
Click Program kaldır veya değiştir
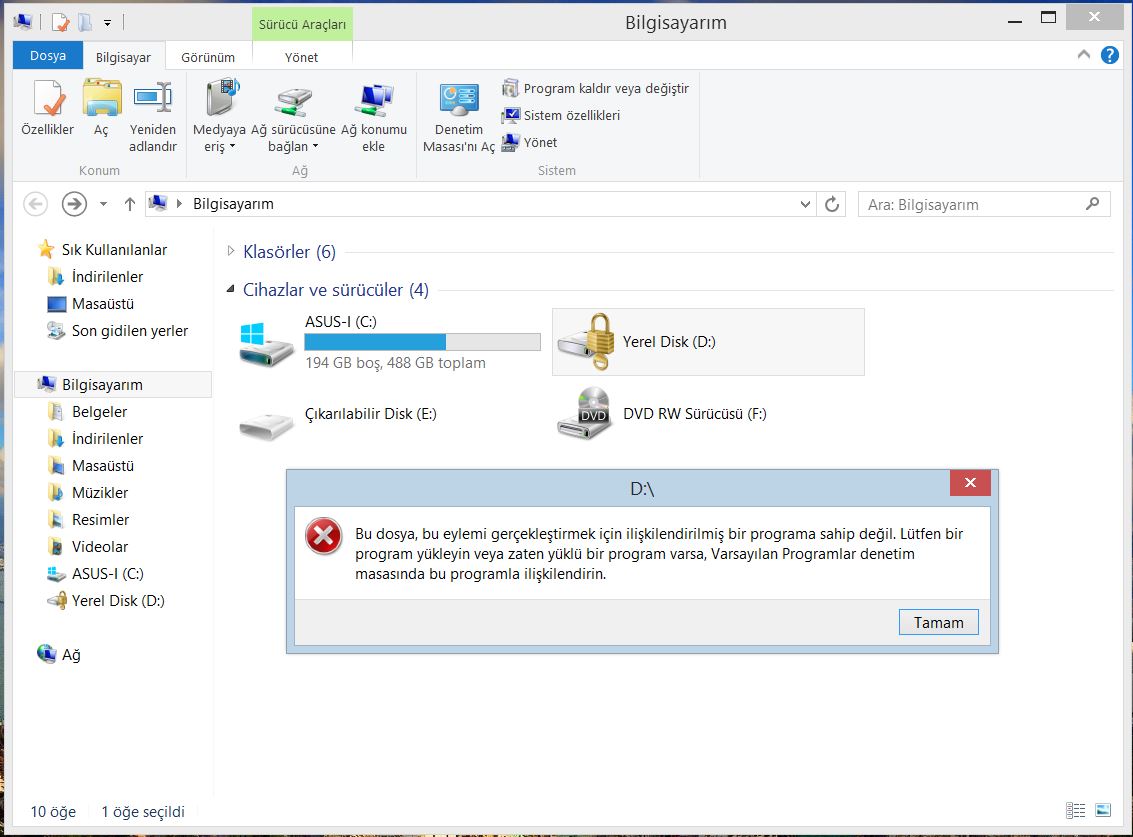click(x=595, y=88)
